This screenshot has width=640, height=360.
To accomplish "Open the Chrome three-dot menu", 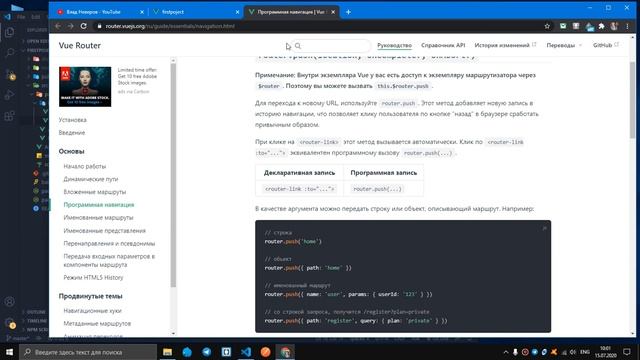I will 627,26.
